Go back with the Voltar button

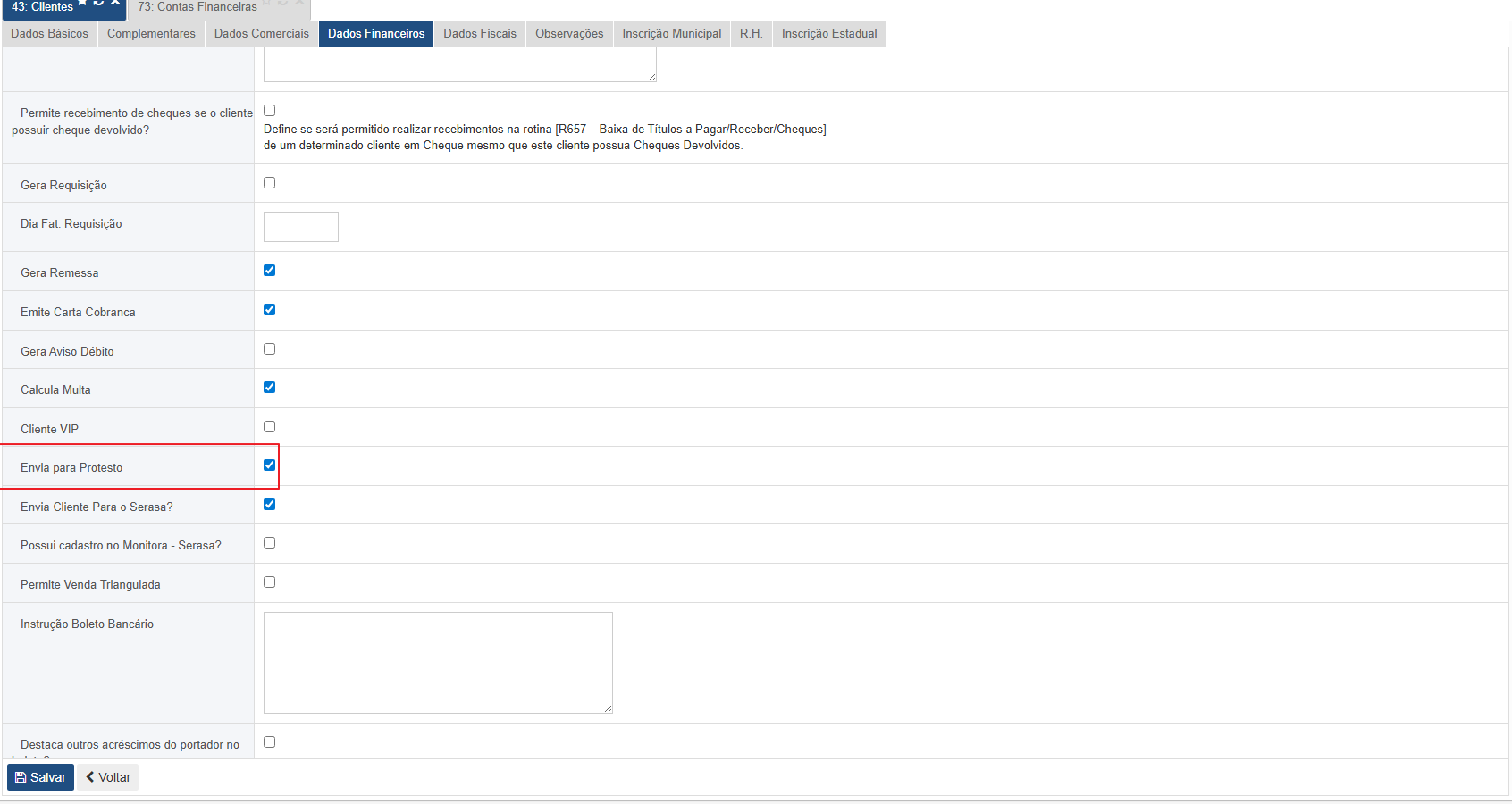pos(108,777)
